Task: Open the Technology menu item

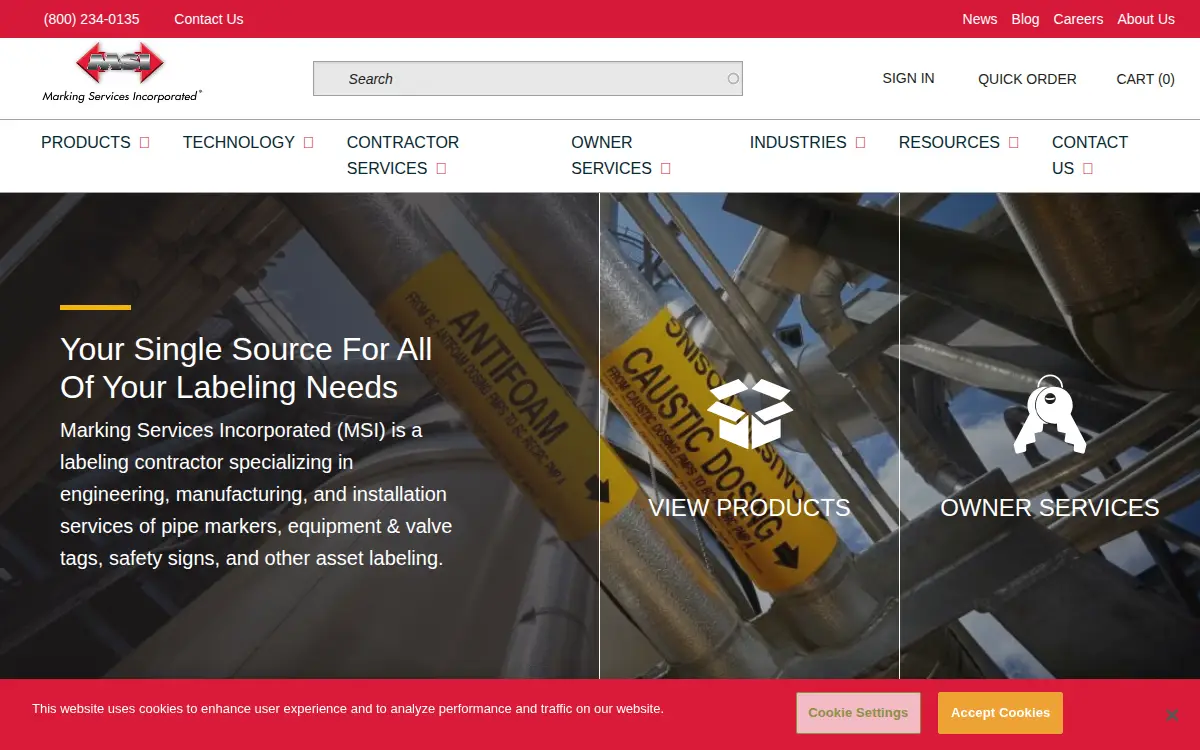Action: point(239,142)
